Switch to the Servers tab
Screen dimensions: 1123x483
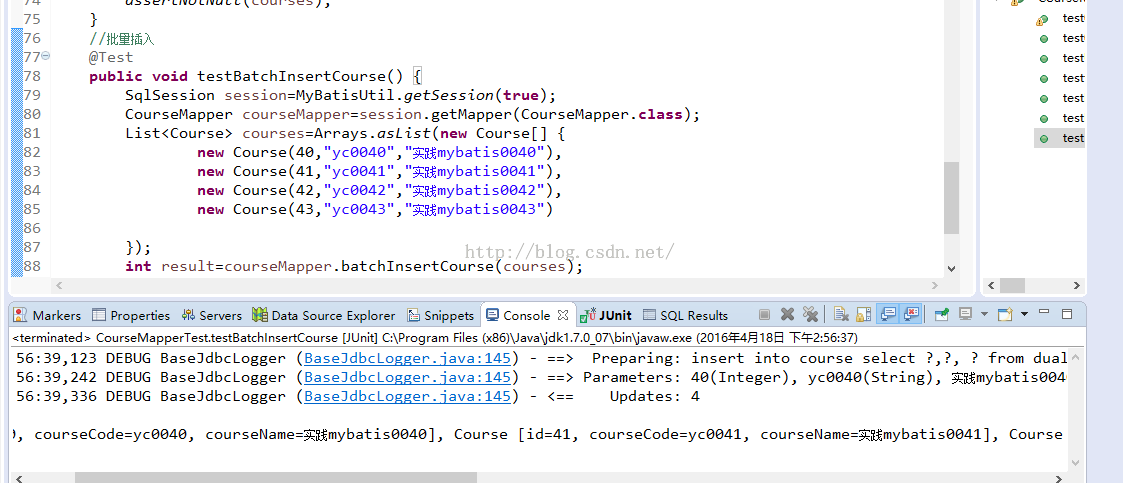point(212,315)
